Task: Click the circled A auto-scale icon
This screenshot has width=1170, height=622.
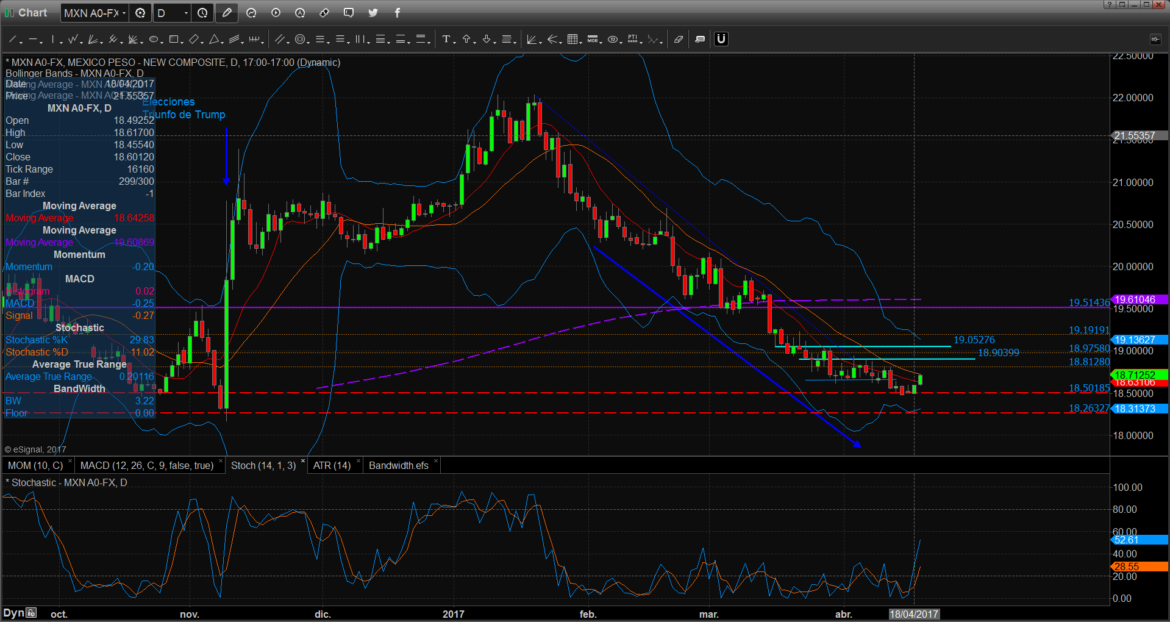Action: point(299,13)
